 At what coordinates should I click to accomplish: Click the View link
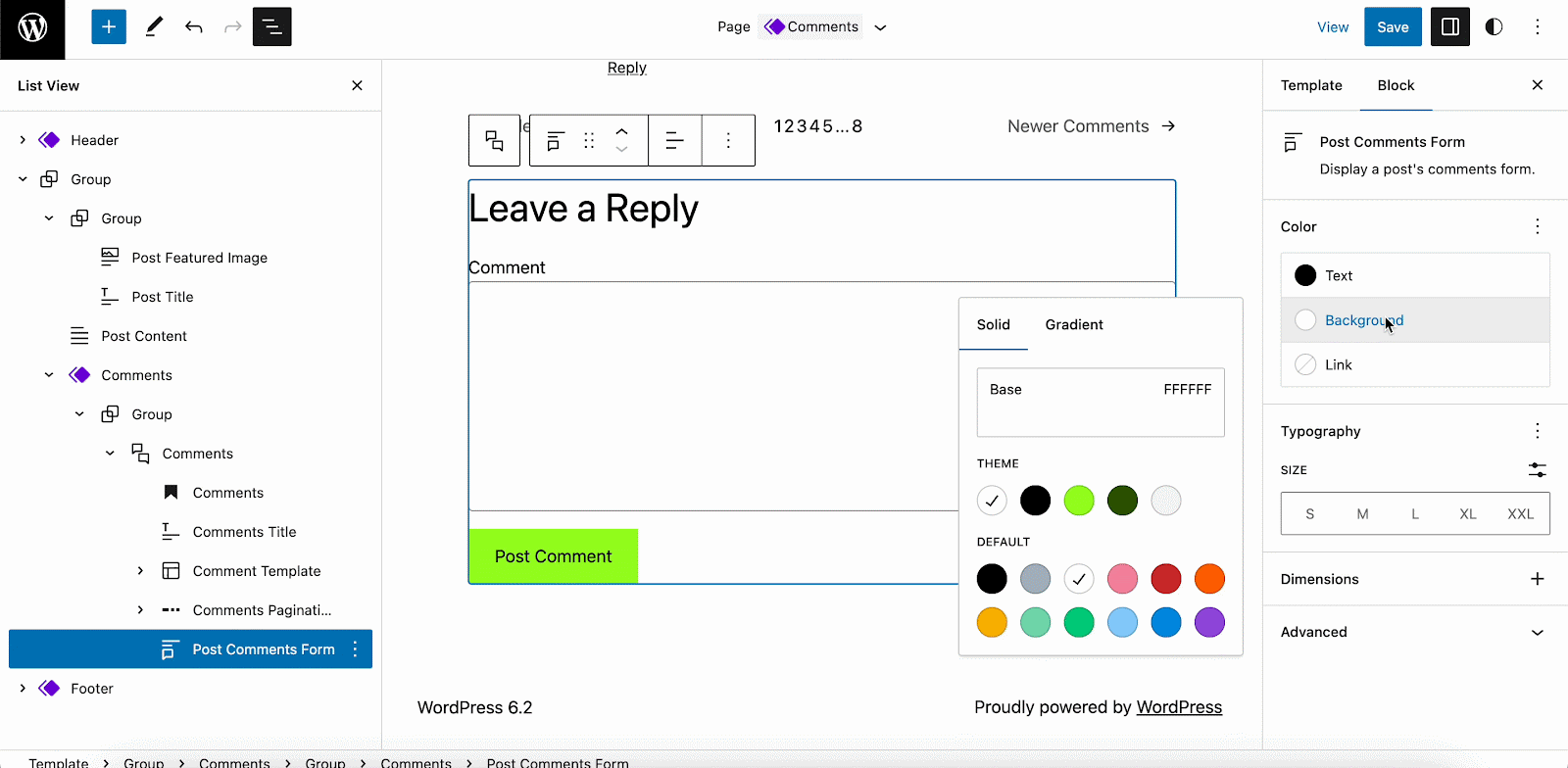[x=1333, y=27]
